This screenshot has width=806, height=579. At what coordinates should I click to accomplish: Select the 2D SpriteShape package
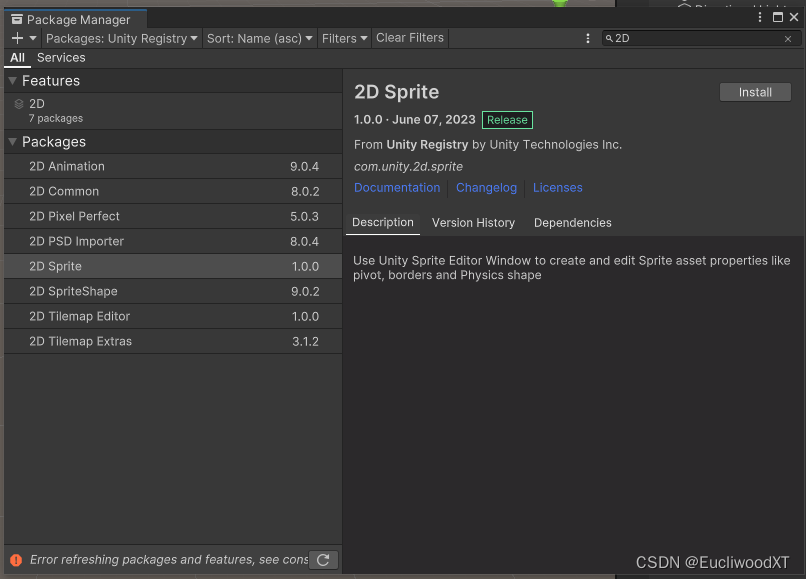pyautogui.click(x=173, y=292)
